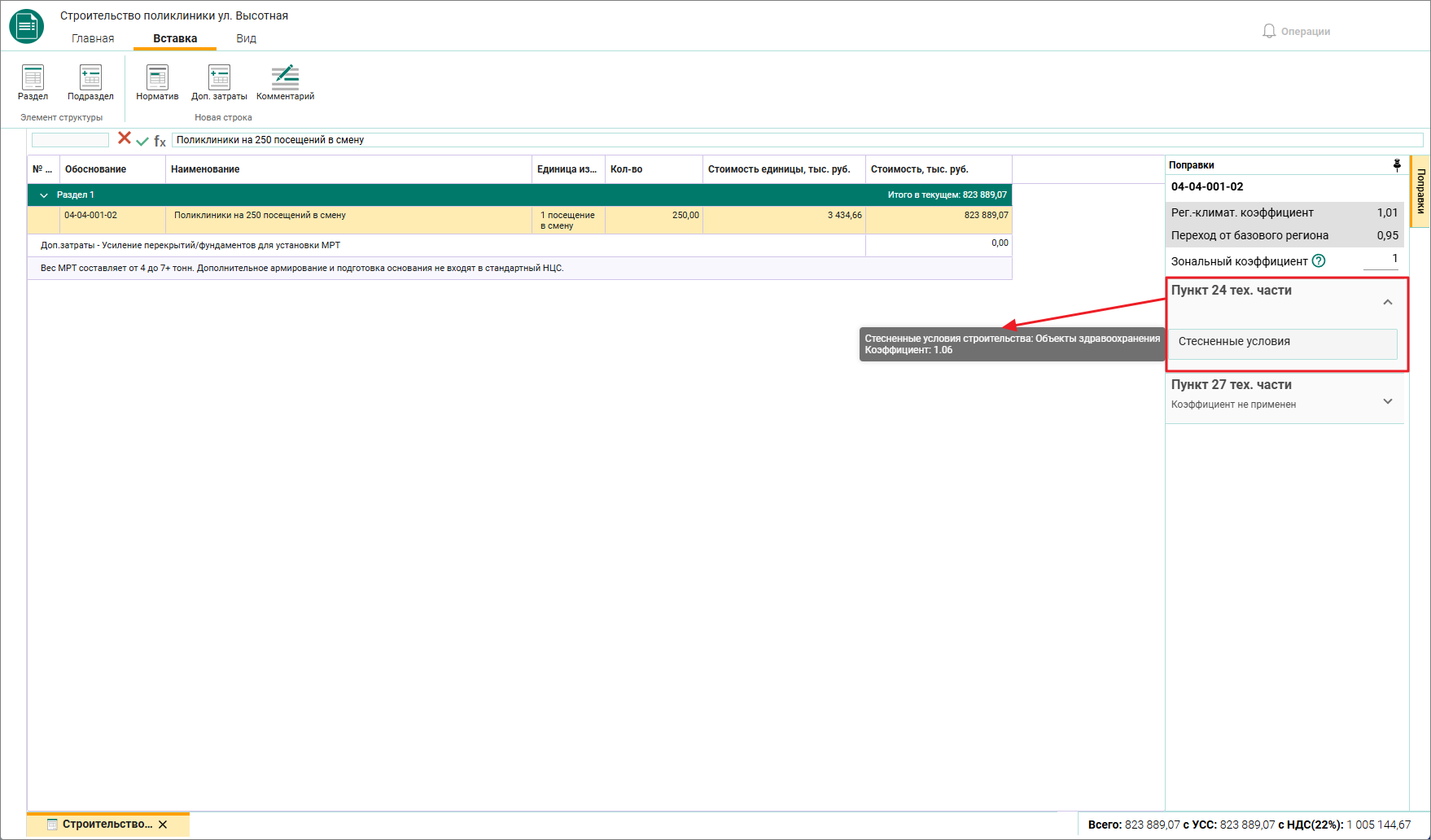Click the Наименование column header
Image resolution: width=1431 pixels, height=840 pixels.
(348, 169)
